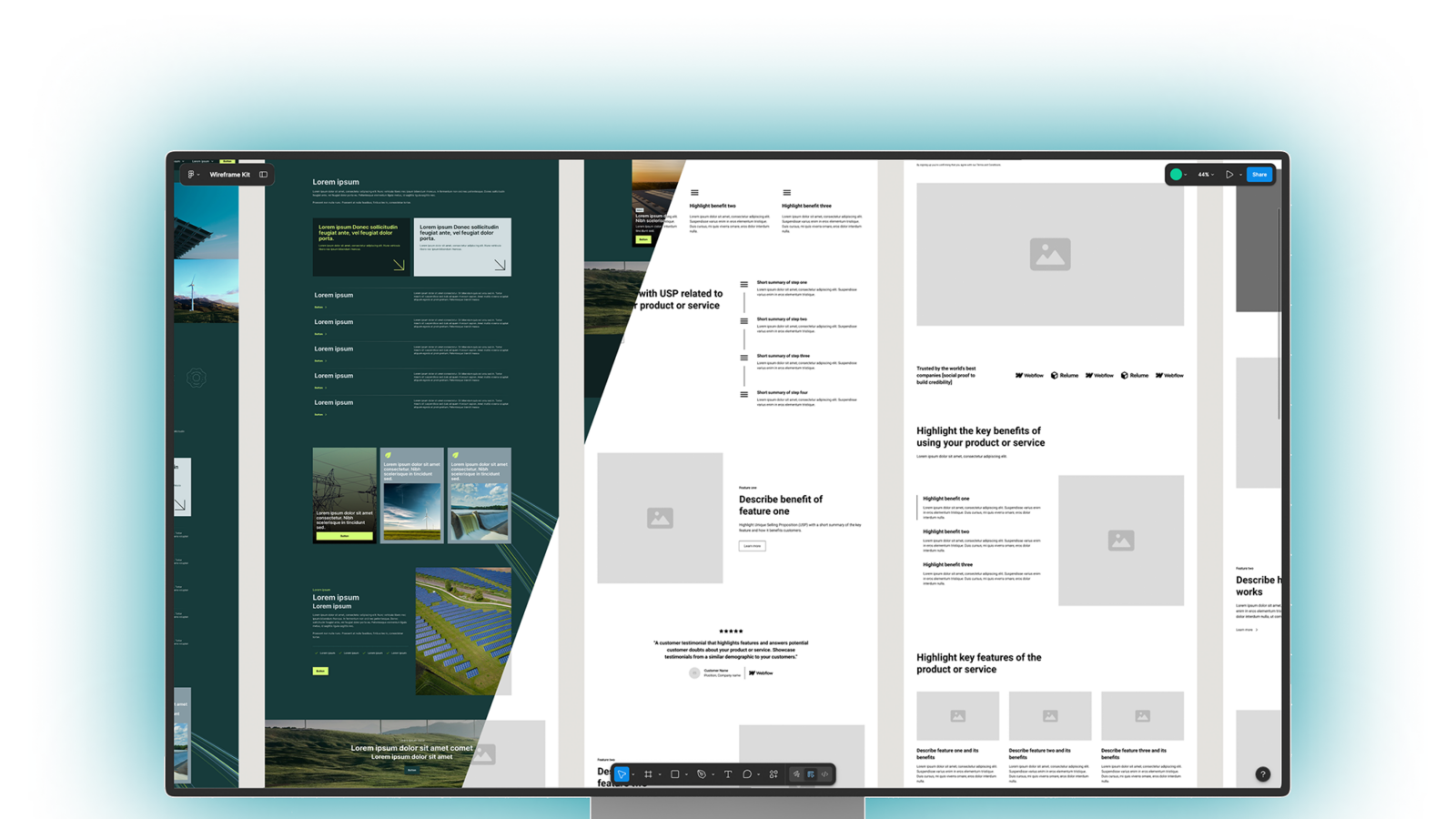The height and width of the screenshot is (819, 1456).
Task: Click the image placeholder beside the Highlight benefits list
Action: click(1121, 541)
